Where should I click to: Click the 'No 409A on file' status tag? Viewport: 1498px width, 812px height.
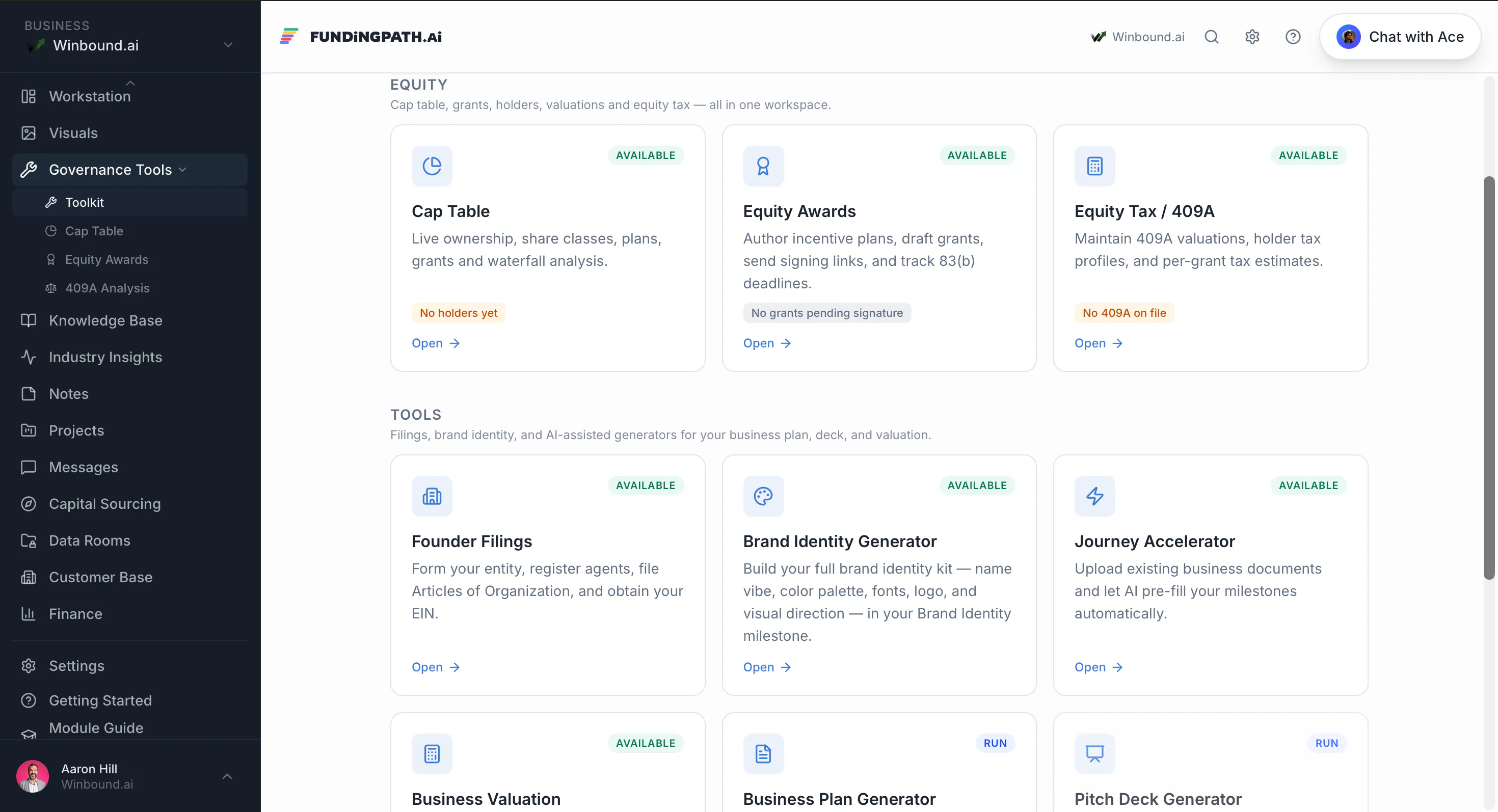pos(1124,313)
